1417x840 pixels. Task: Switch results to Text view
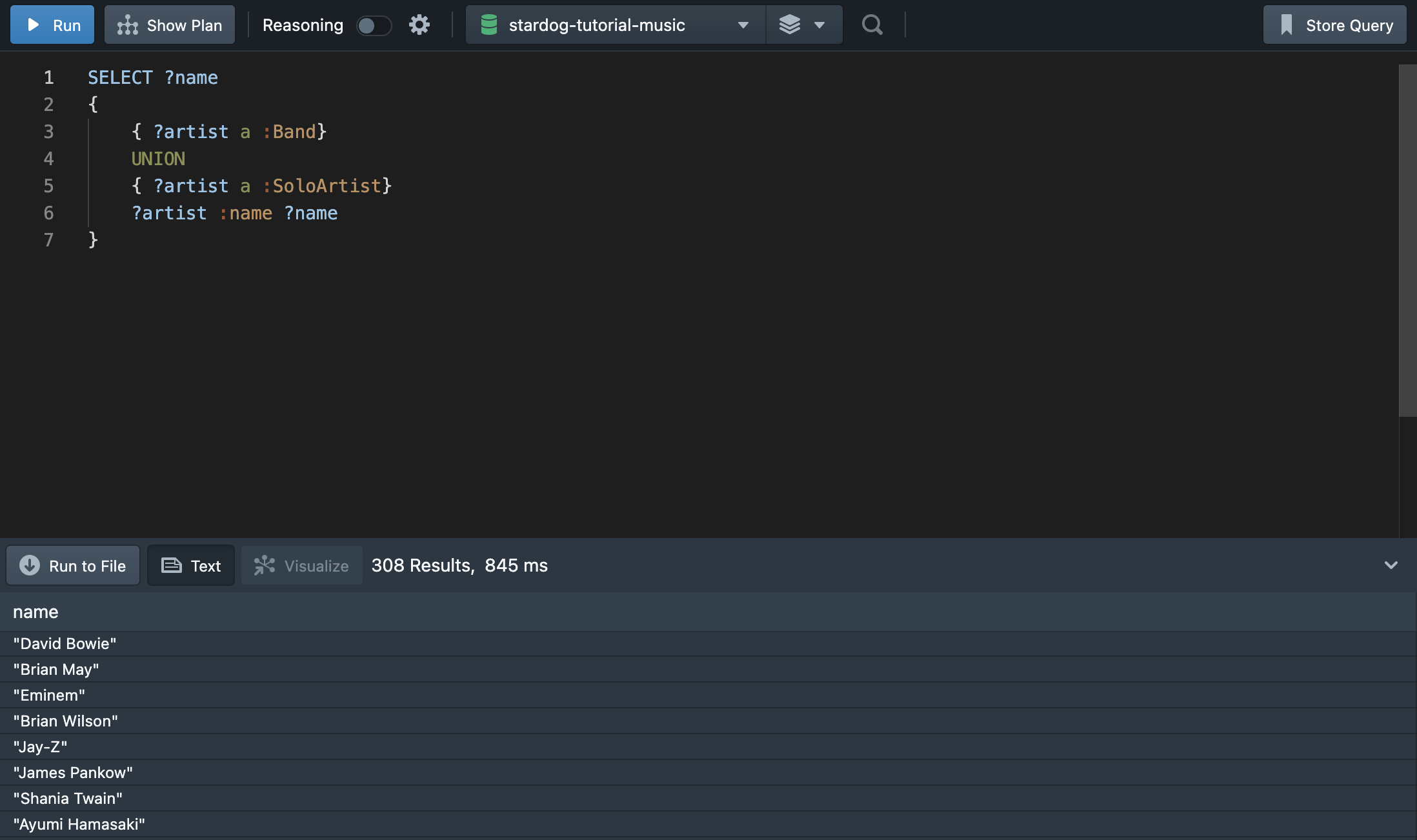click(x=191, y=566)
